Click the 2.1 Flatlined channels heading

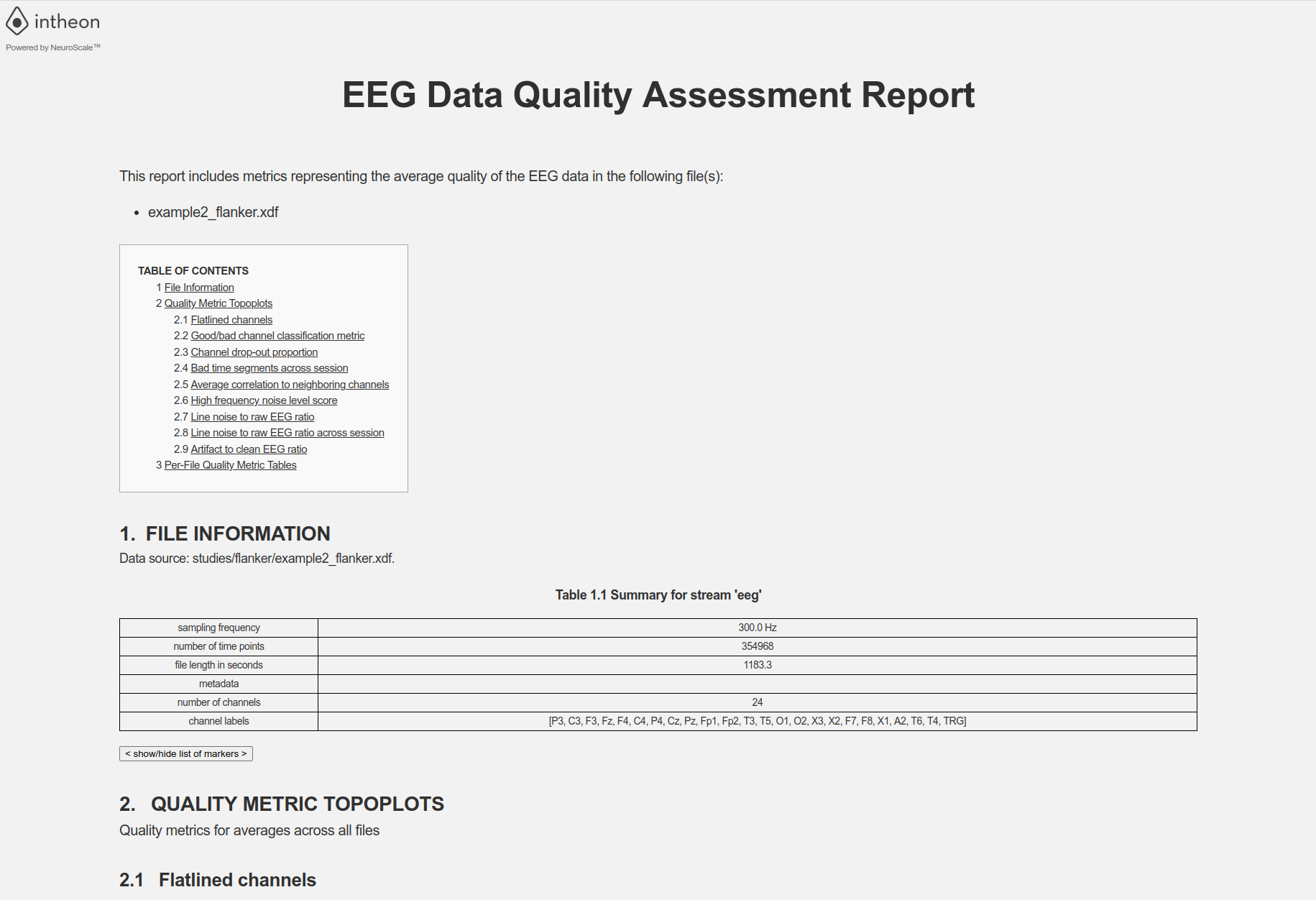point(218,880)
